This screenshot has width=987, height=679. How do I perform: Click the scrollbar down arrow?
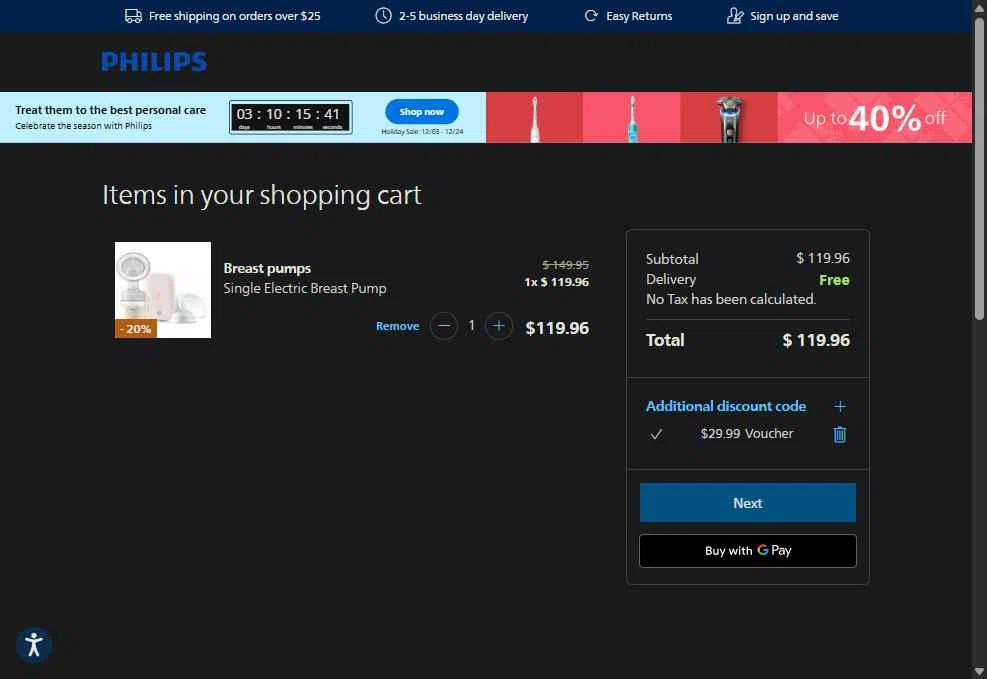[x=979, y=671]
